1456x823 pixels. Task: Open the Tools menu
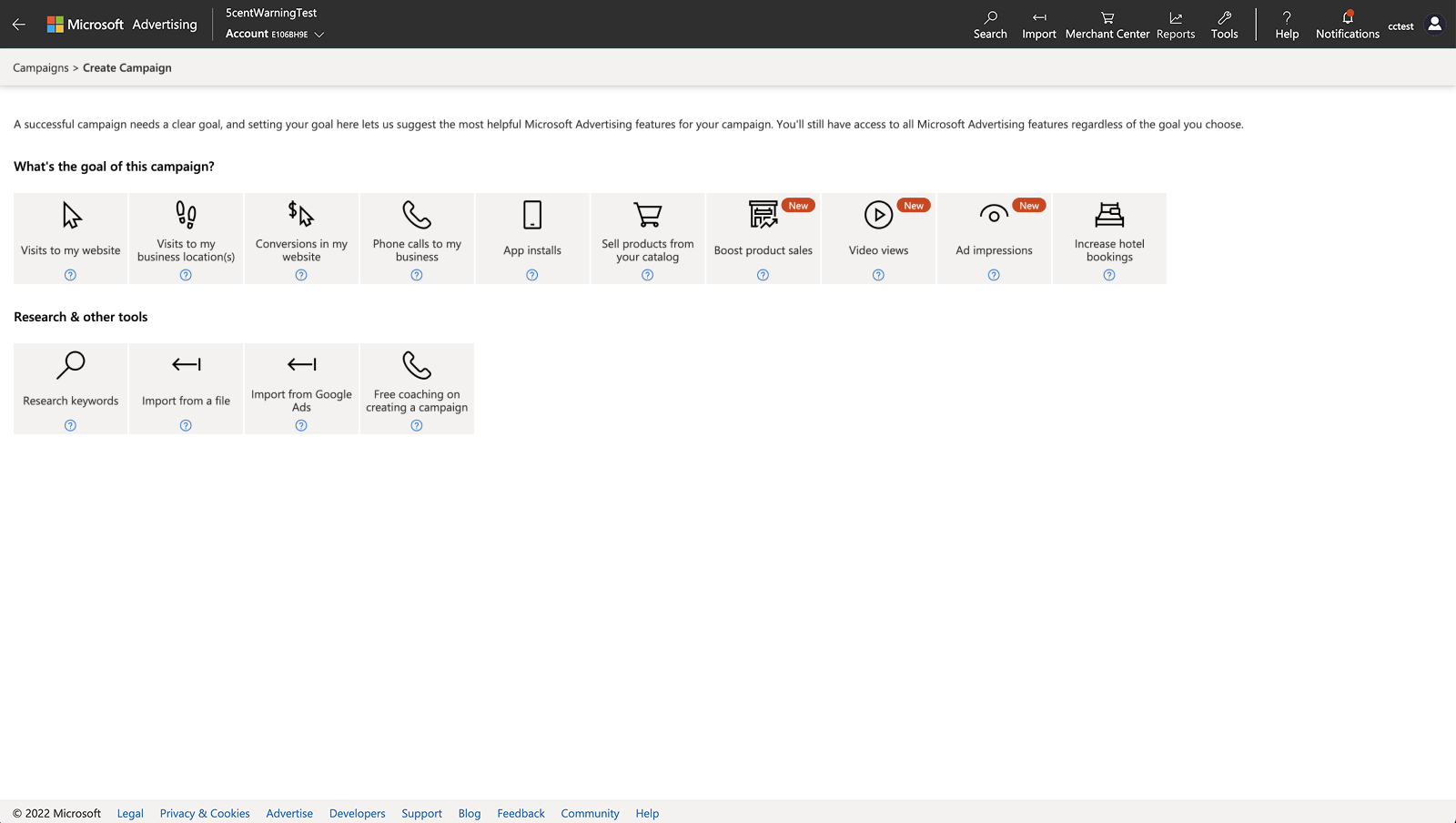1224,25
